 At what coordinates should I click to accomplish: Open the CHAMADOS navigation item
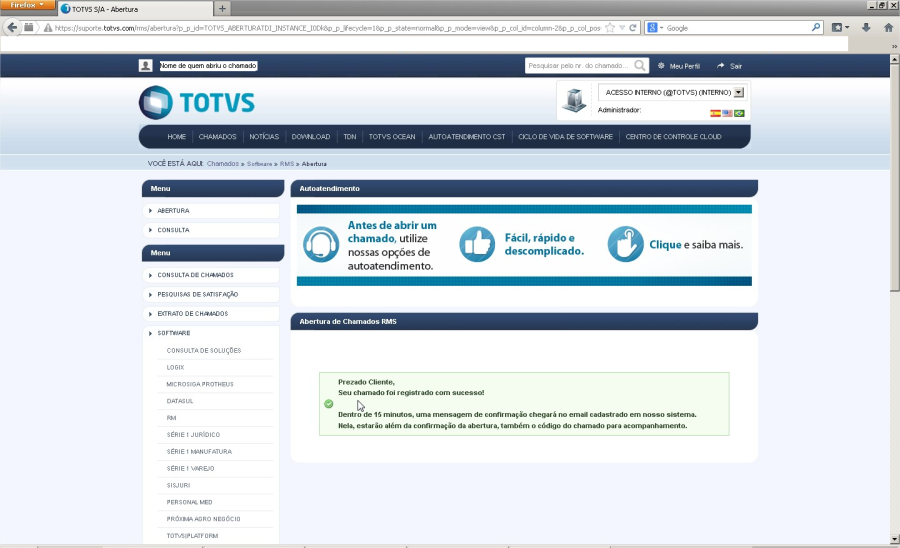pos(218,137)
